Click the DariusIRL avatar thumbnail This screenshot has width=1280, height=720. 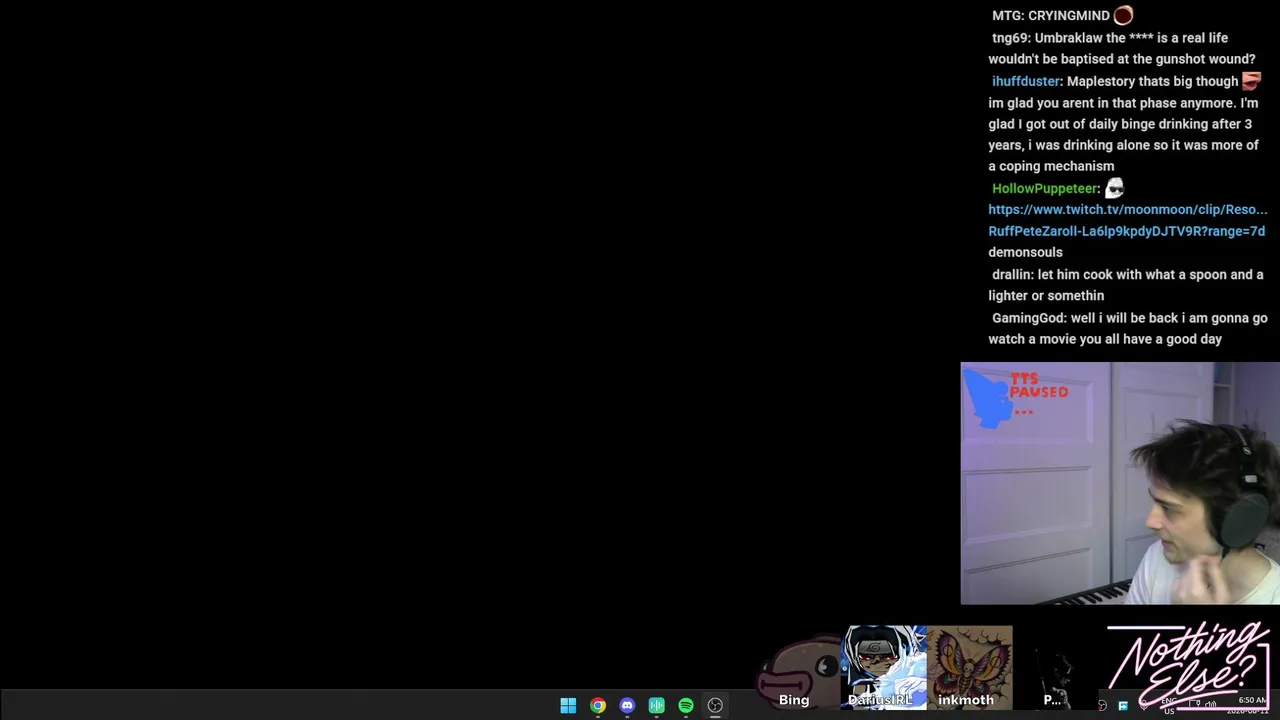coord(885,667)
